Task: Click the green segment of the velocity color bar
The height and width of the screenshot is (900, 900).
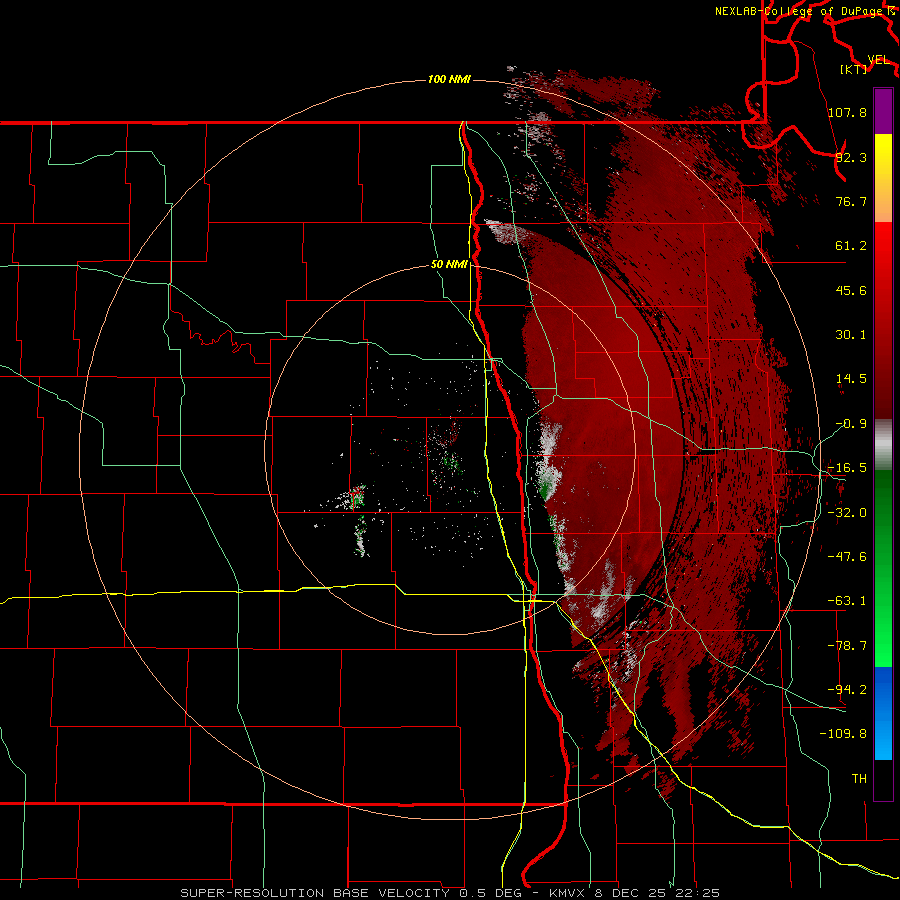Action: coord(883,568)
